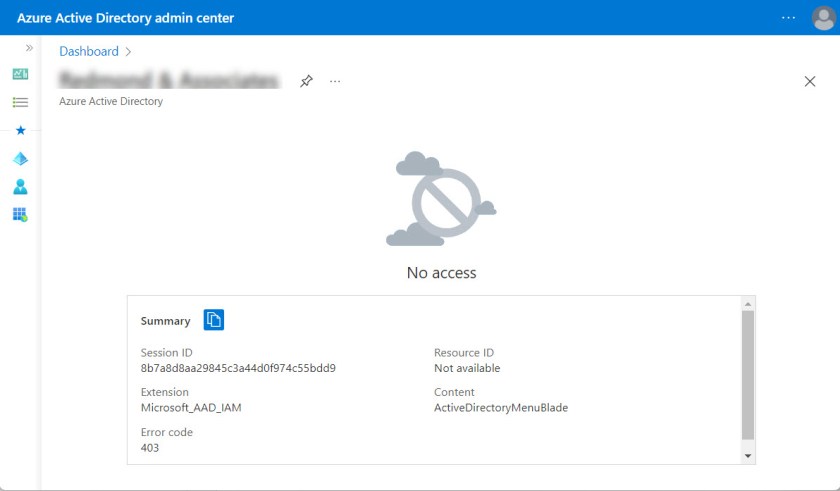Click the summary scrollbar down arrow
Viewport: 840px width, 491px height.
tap(748, 456)
